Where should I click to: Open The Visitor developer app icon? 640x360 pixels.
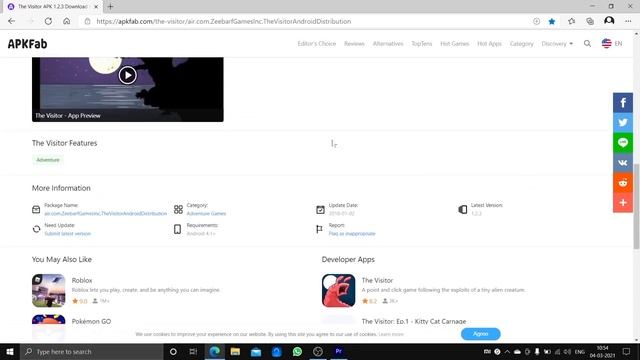338,290
